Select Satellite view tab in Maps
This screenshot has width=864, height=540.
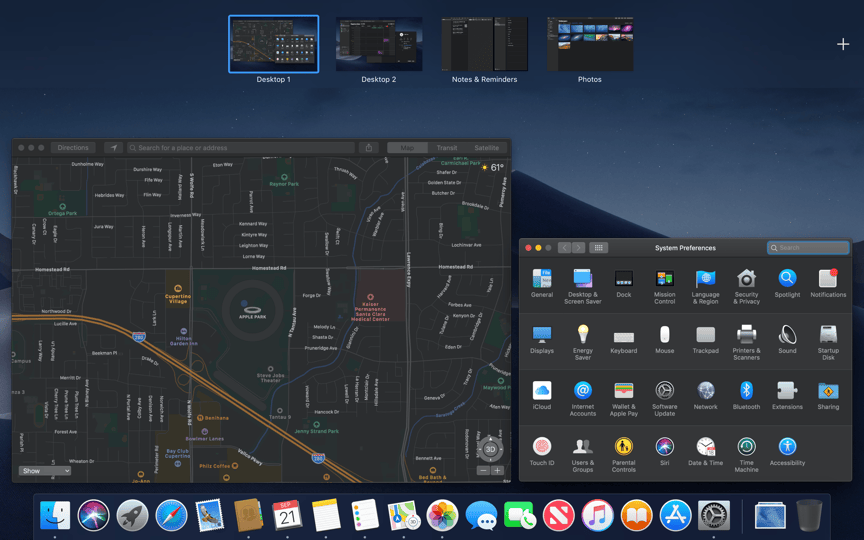pyautogui.click(x=487, y=148)
